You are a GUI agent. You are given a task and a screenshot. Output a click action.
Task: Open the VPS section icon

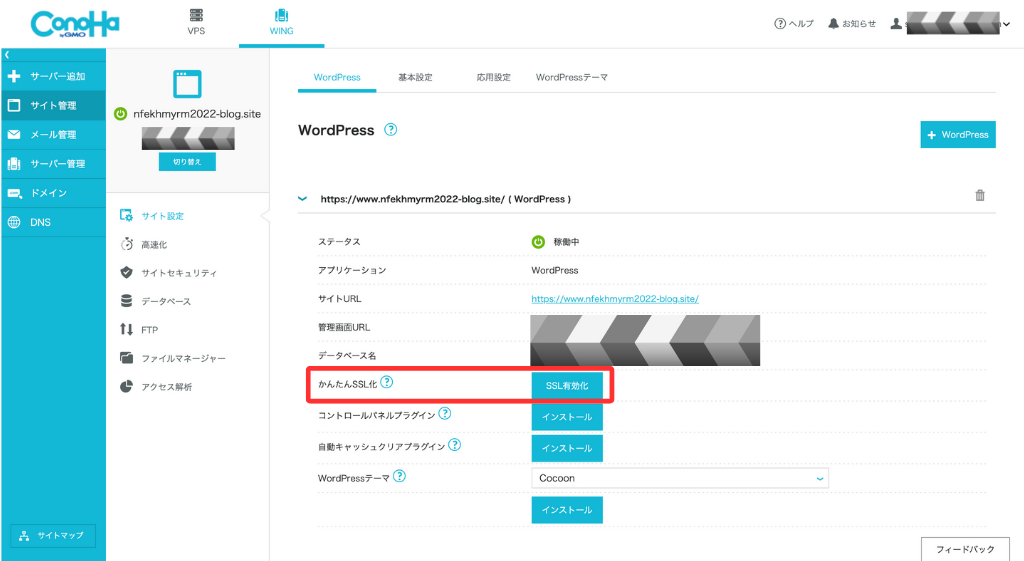point(196,15)
